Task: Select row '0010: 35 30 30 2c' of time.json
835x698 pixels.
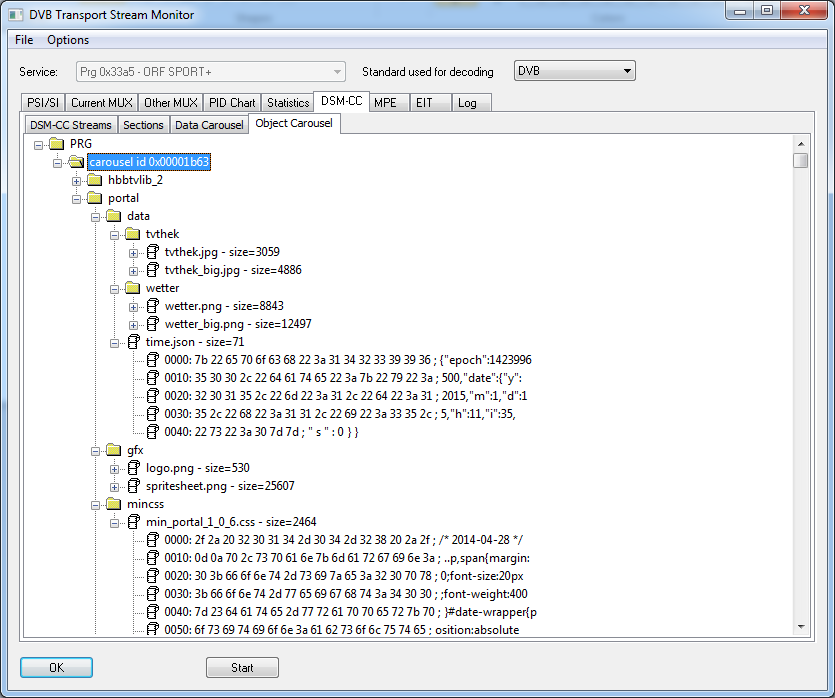Action: [x=343, y=378]
